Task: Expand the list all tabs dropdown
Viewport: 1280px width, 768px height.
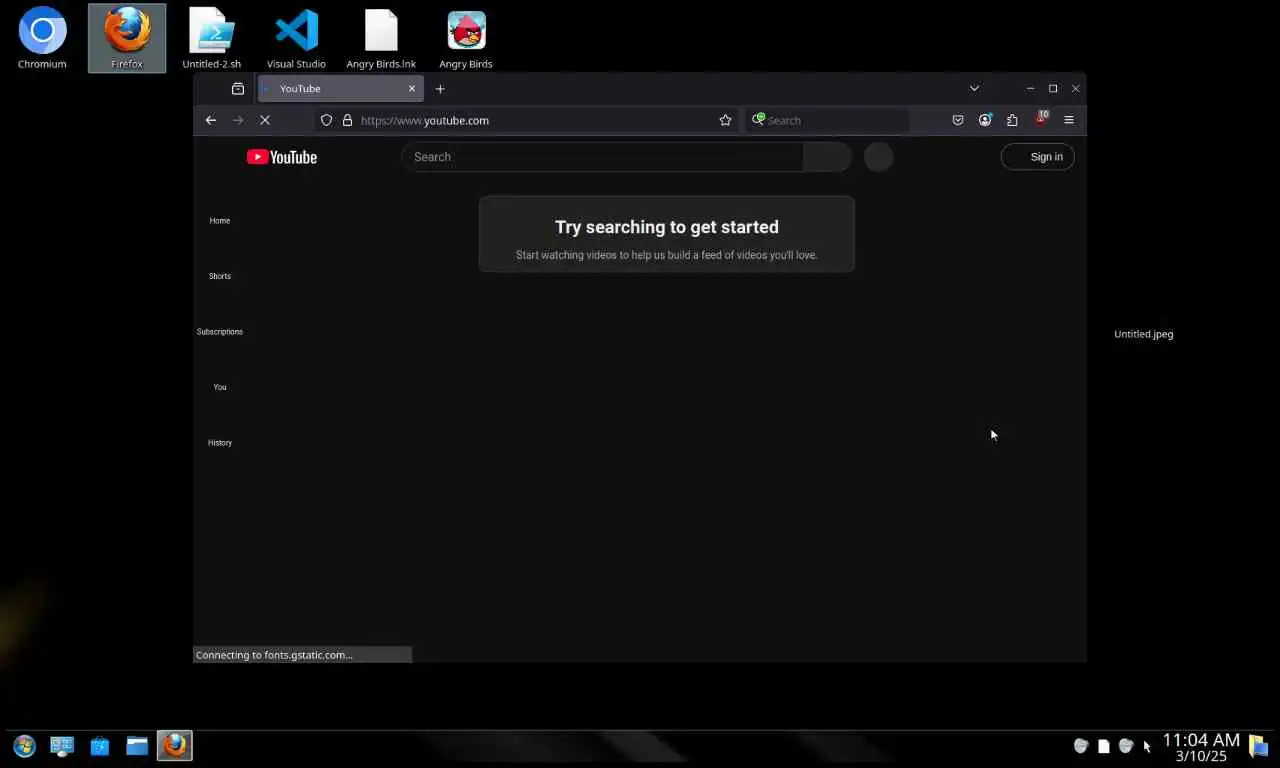Action: [974, 89]
